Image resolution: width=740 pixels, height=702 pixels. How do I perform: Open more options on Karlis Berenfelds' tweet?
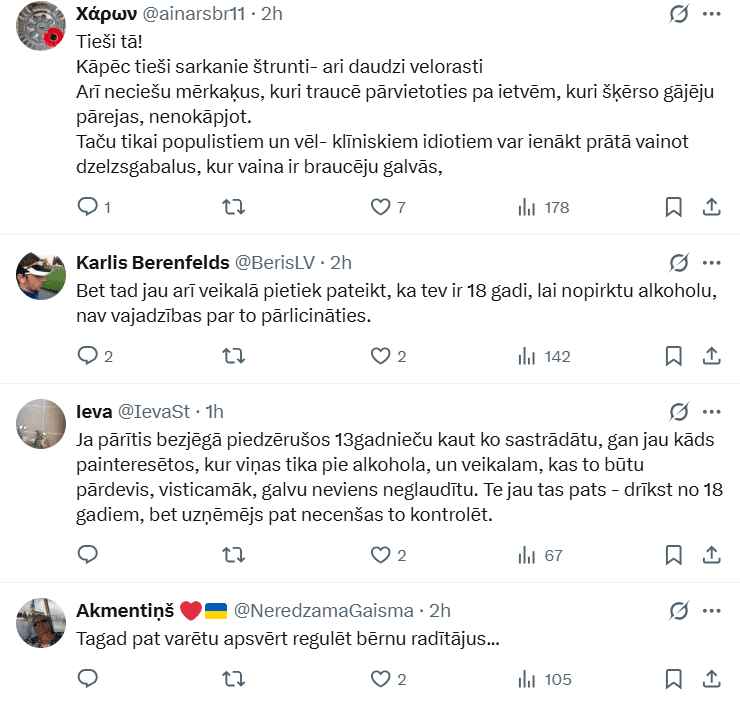tap(712, 263)
